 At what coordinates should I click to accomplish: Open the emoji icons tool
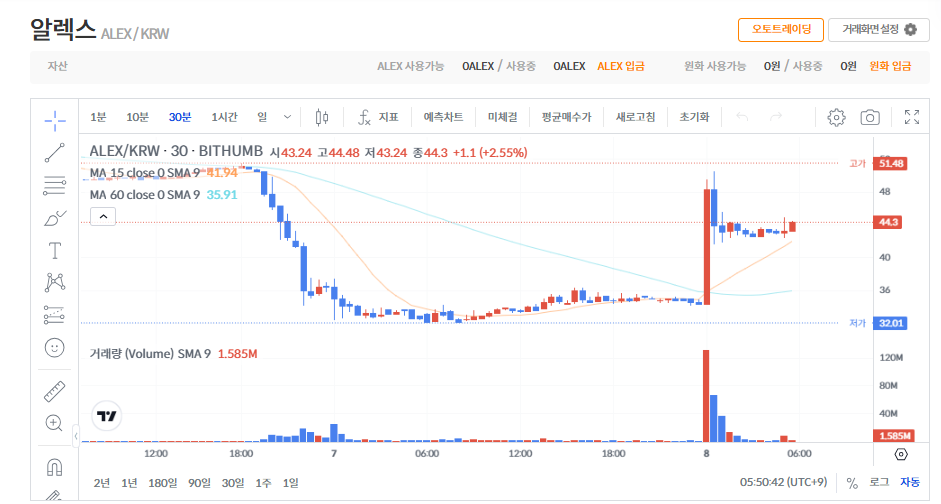click(x=55, y=347)
